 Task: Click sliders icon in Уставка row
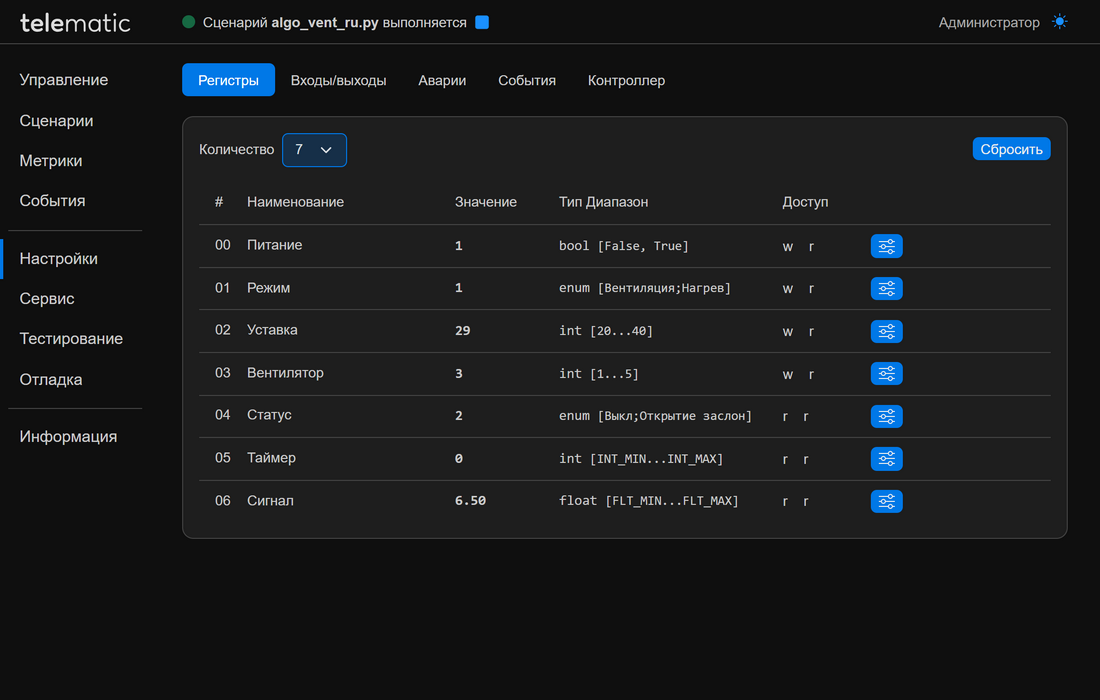coord(886,331)
